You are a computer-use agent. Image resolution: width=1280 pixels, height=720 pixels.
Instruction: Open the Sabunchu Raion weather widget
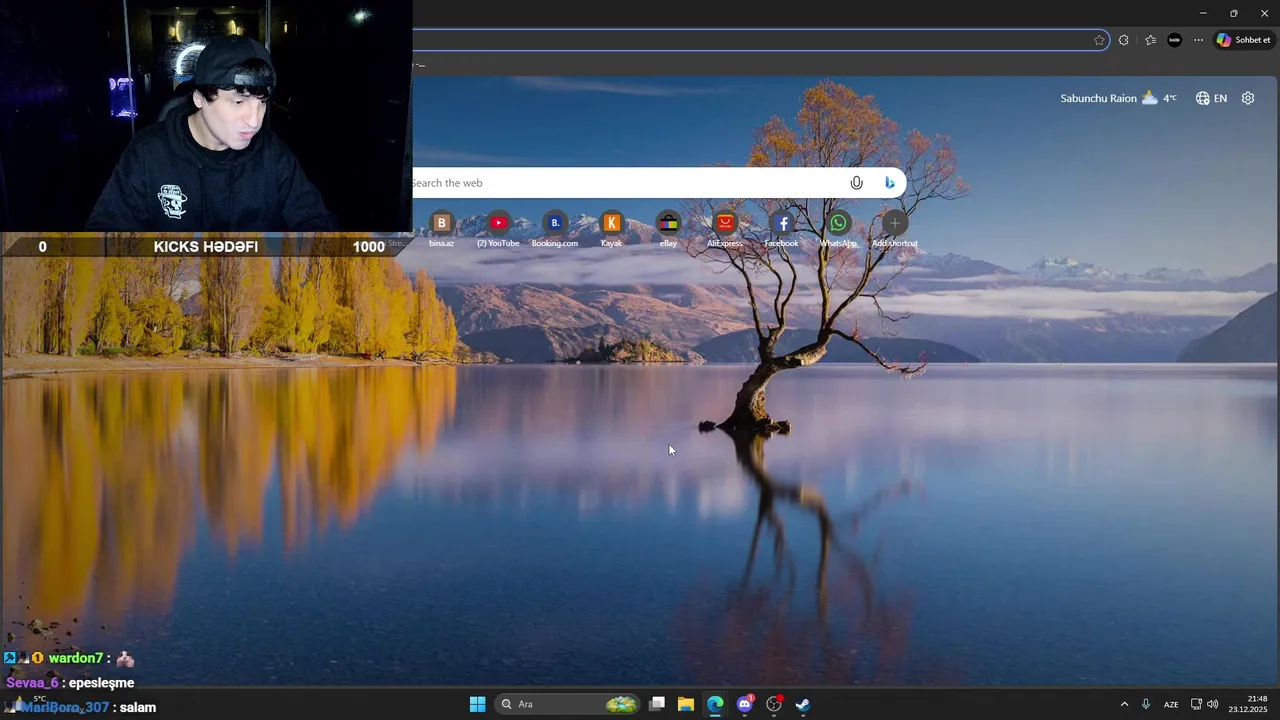(1118, 98)
